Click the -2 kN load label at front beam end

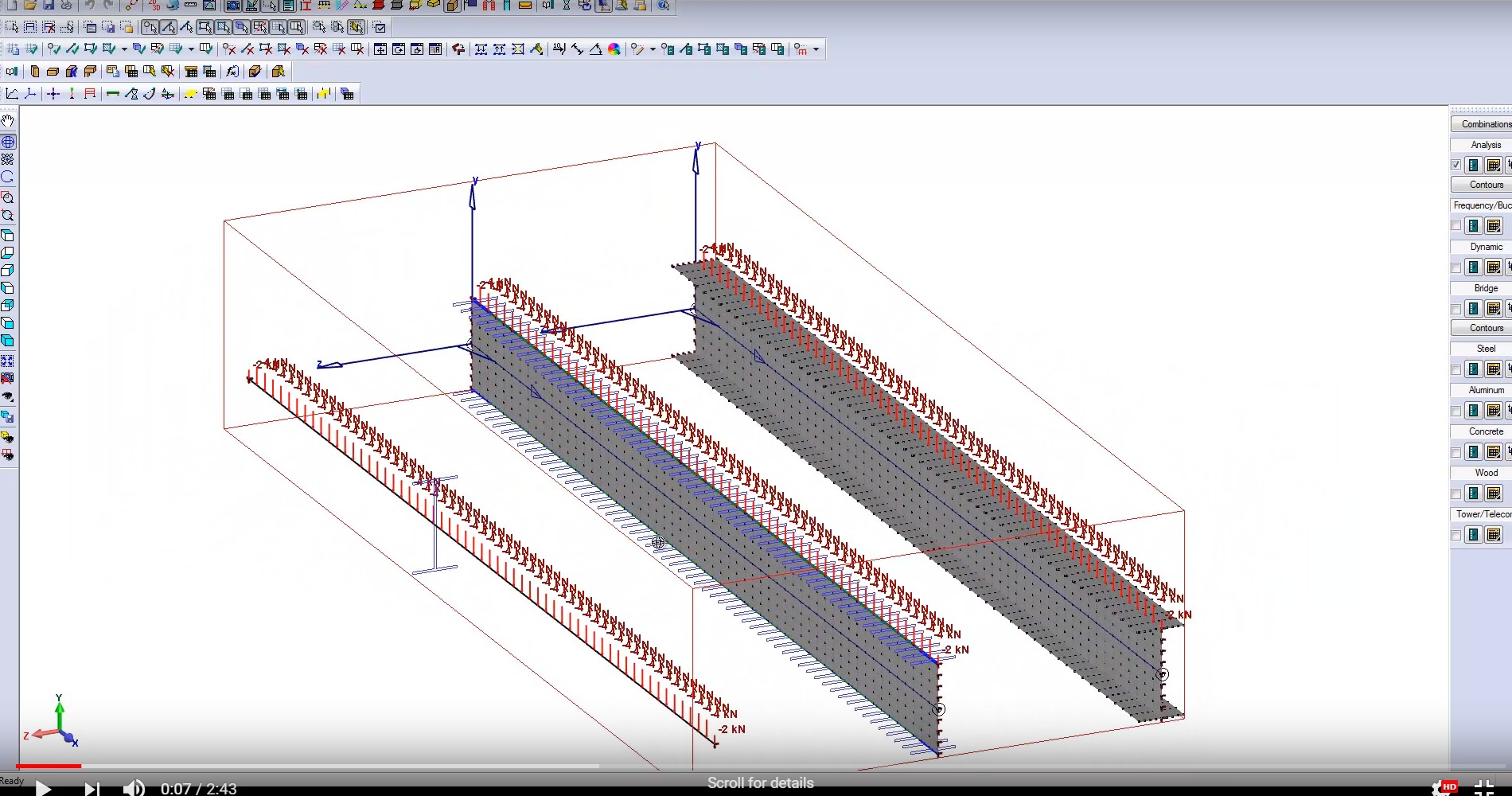(732, 729)
